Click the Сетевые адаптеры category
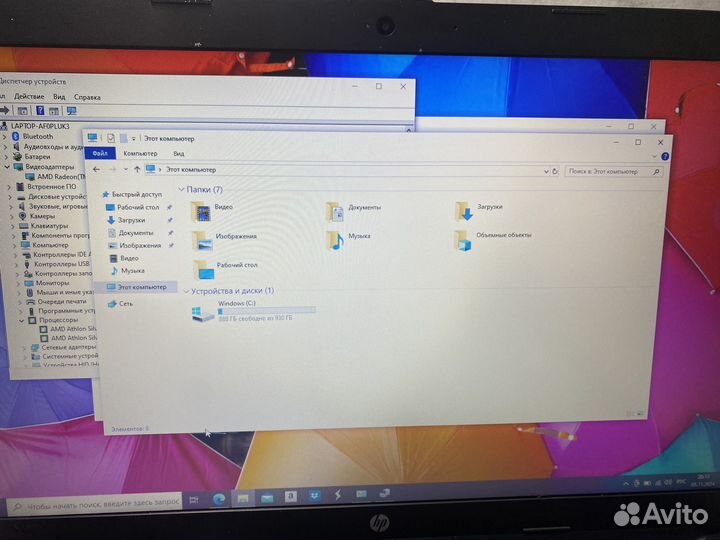The width and height of the screenshot is (720, 540). (68, 347)
